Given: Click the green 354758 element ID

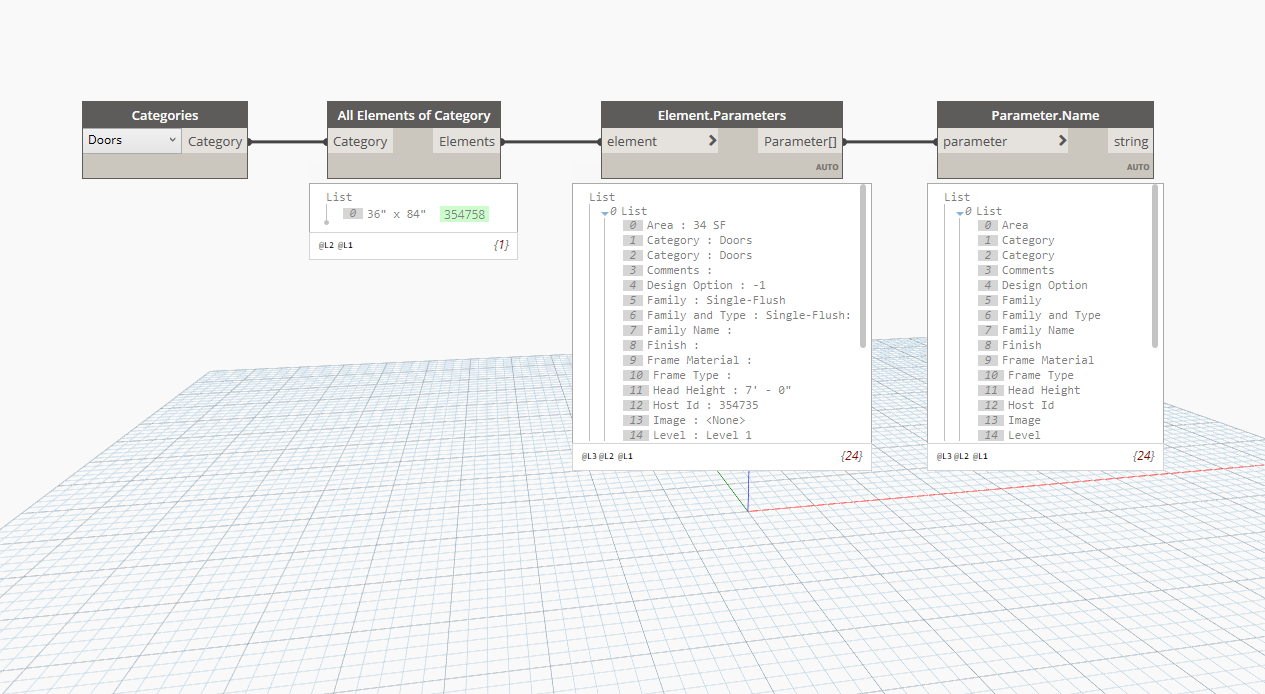Looking at the screenshot, I should tap(464, 214).
